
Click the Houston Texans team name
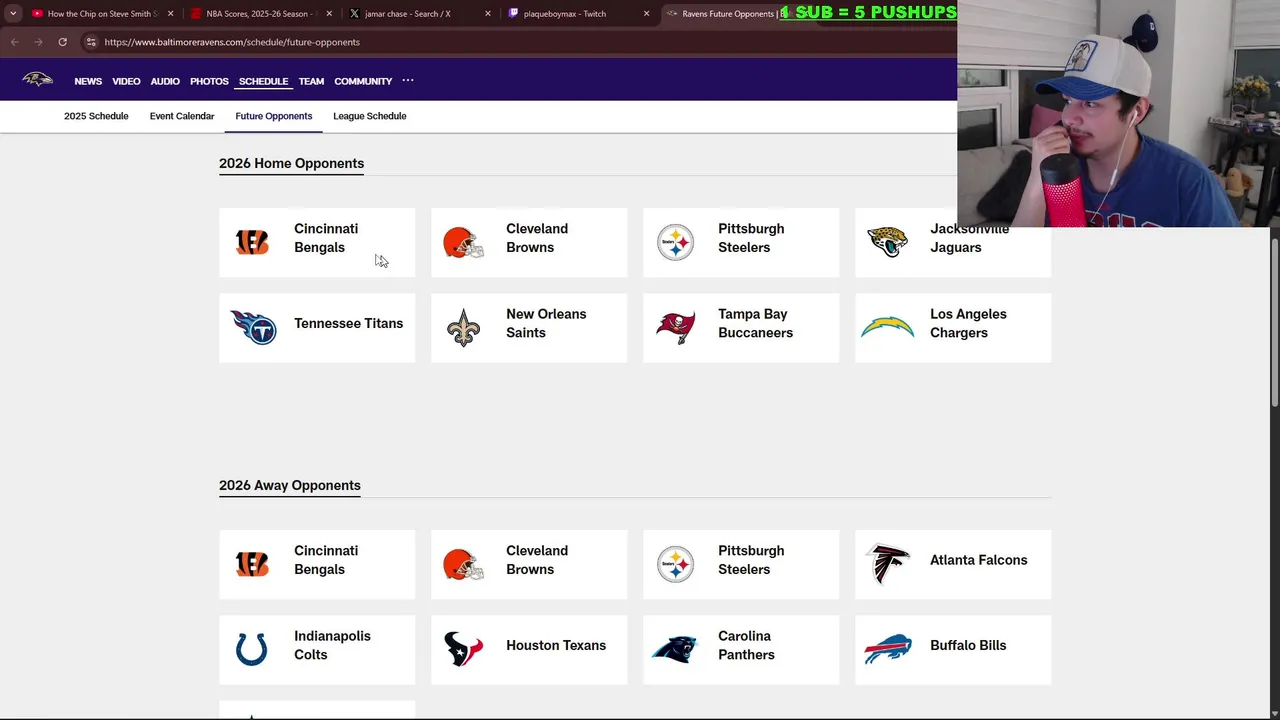click(556, 646)
